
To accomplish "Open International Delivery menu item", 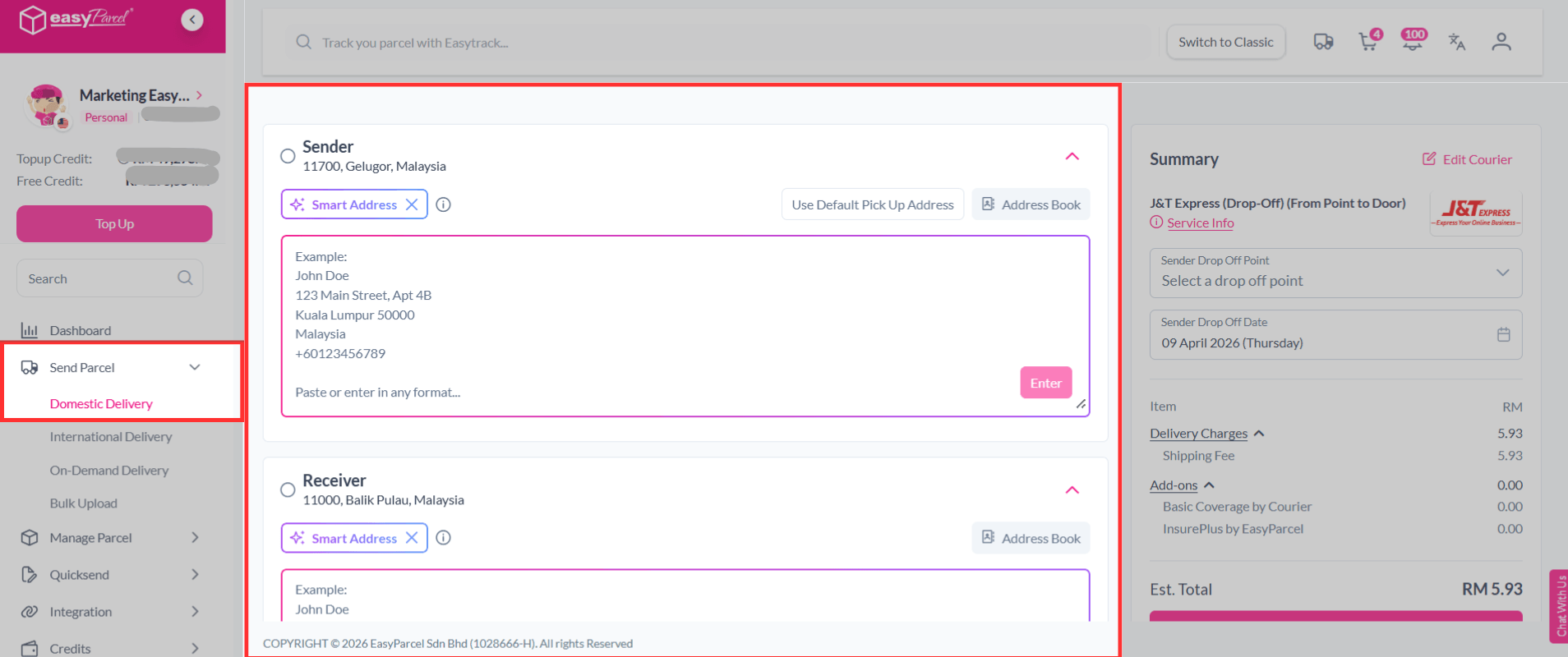I will coord(111,437).
